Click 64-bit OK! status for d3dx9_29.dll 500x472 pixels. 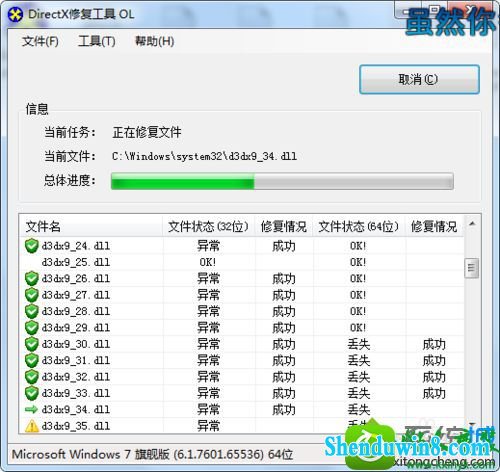(x=358, y=328)
